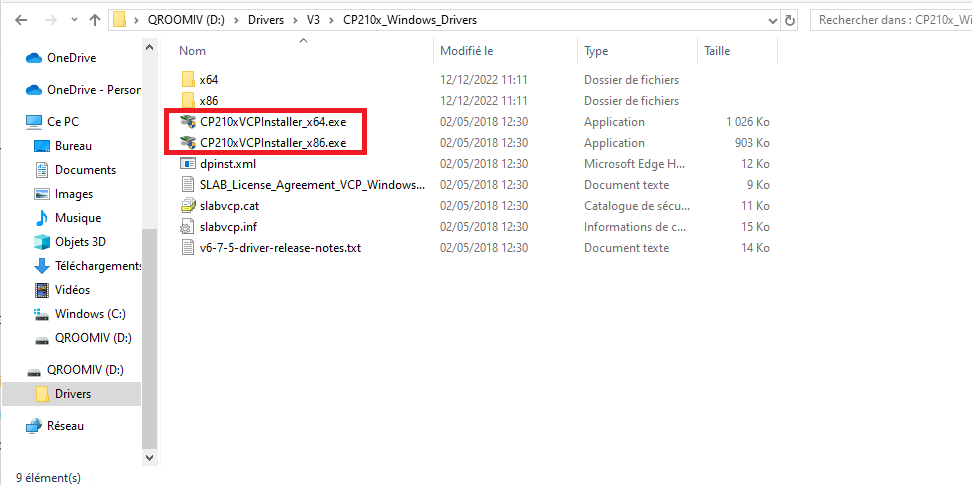Select the x86 folder icon
972x485 pixels.
(188, 100)
